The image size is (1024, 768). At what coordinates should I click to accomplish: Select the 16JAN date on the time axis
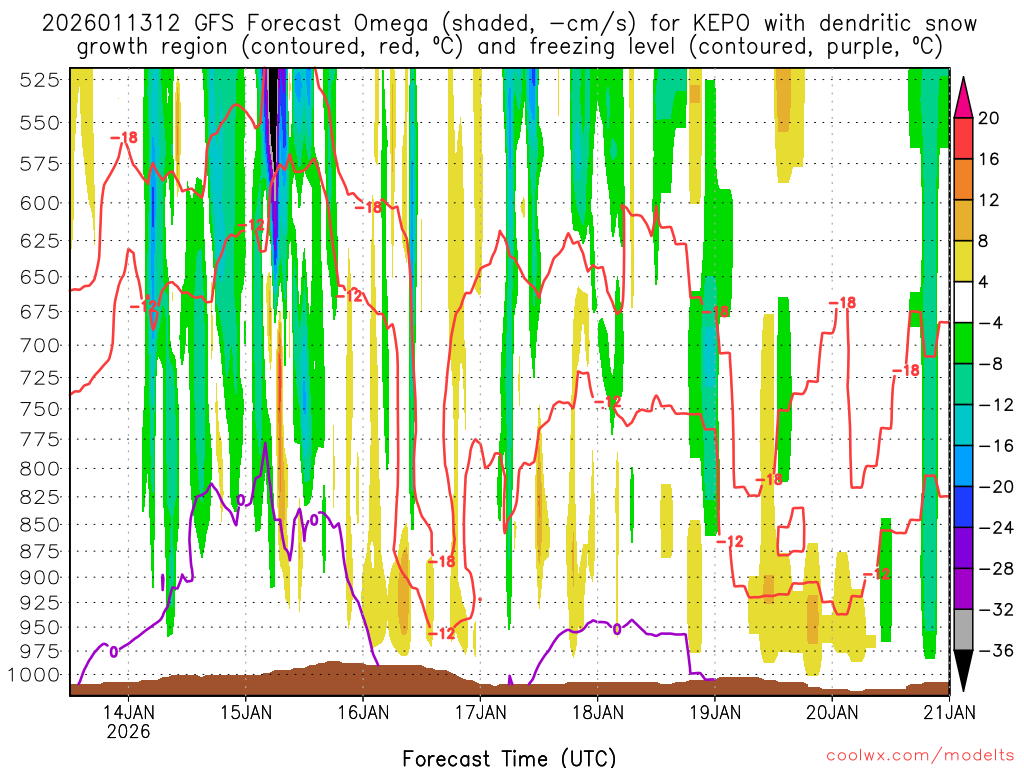(x=363, y=712)
